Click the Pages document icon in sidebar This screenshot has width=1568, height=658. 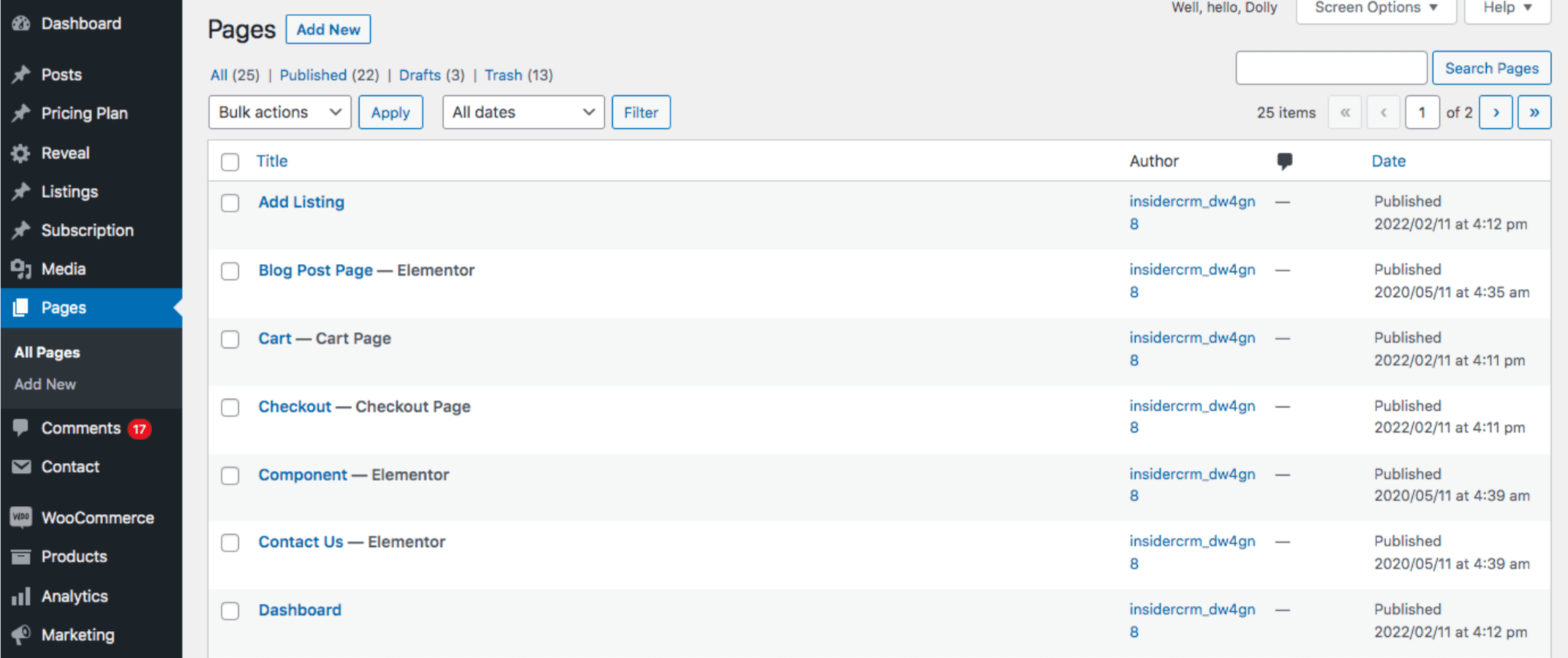pos(21,308)
